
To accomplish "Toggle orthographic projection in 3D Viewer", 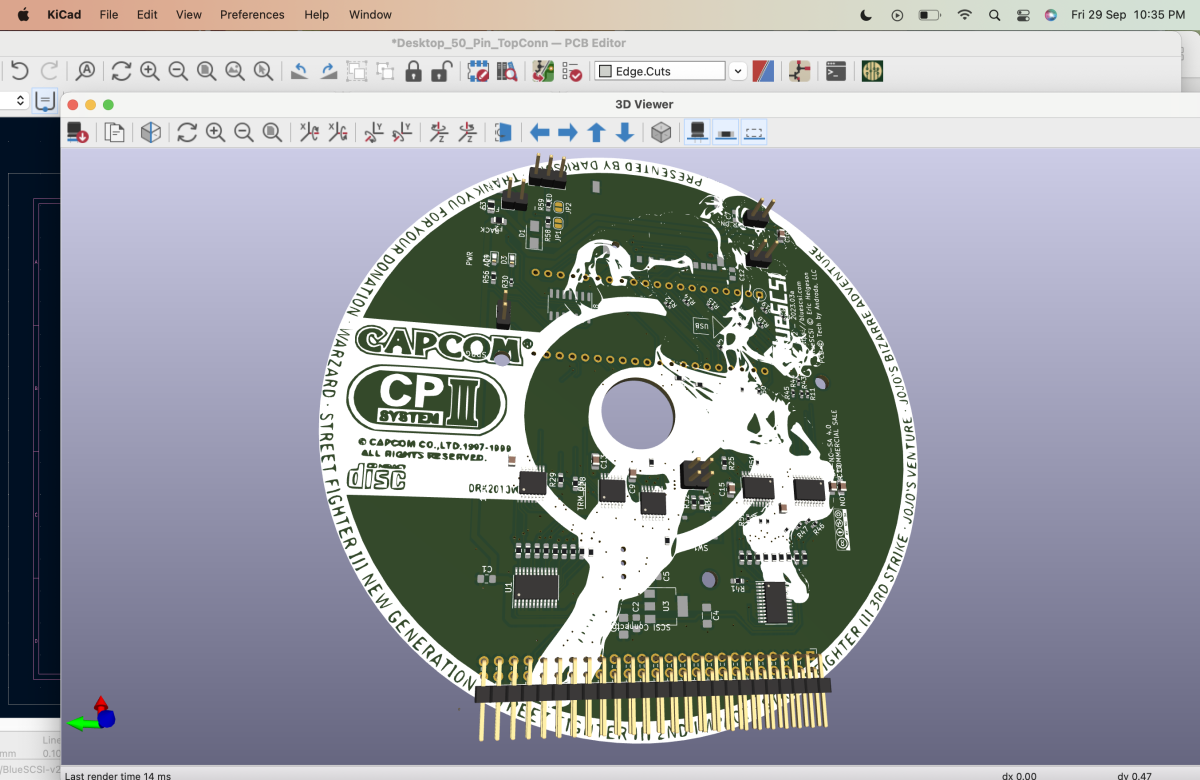I will click(661, 132).
